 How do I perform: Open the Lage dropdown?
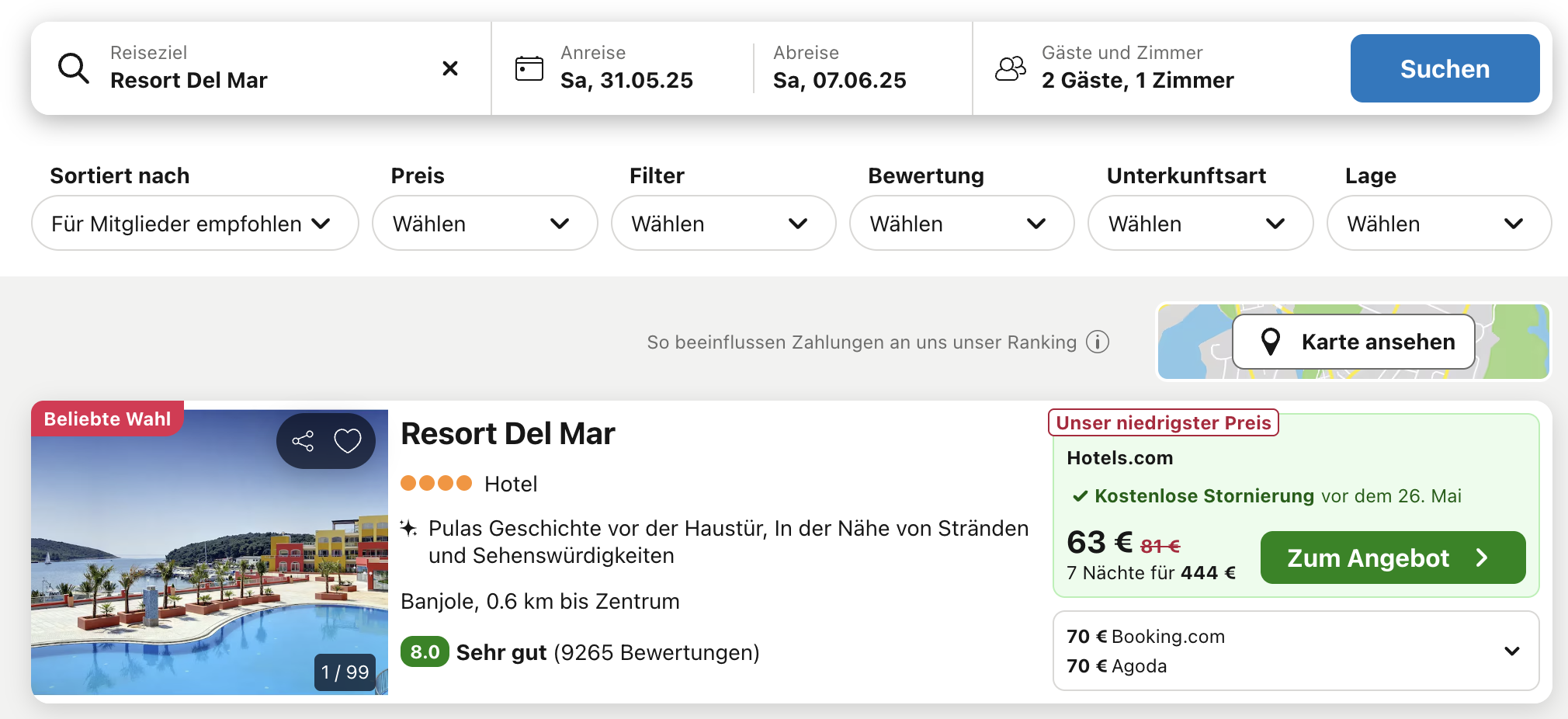tap(1439, 224)
